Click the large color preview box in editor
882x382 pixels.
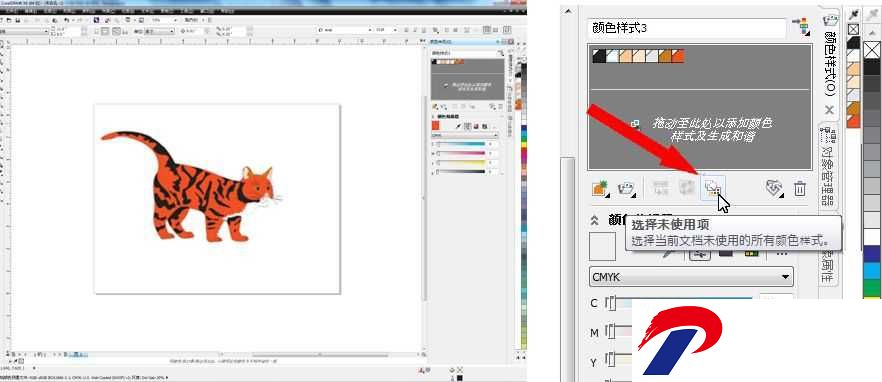pyautogui.click(x=602, y=247)
